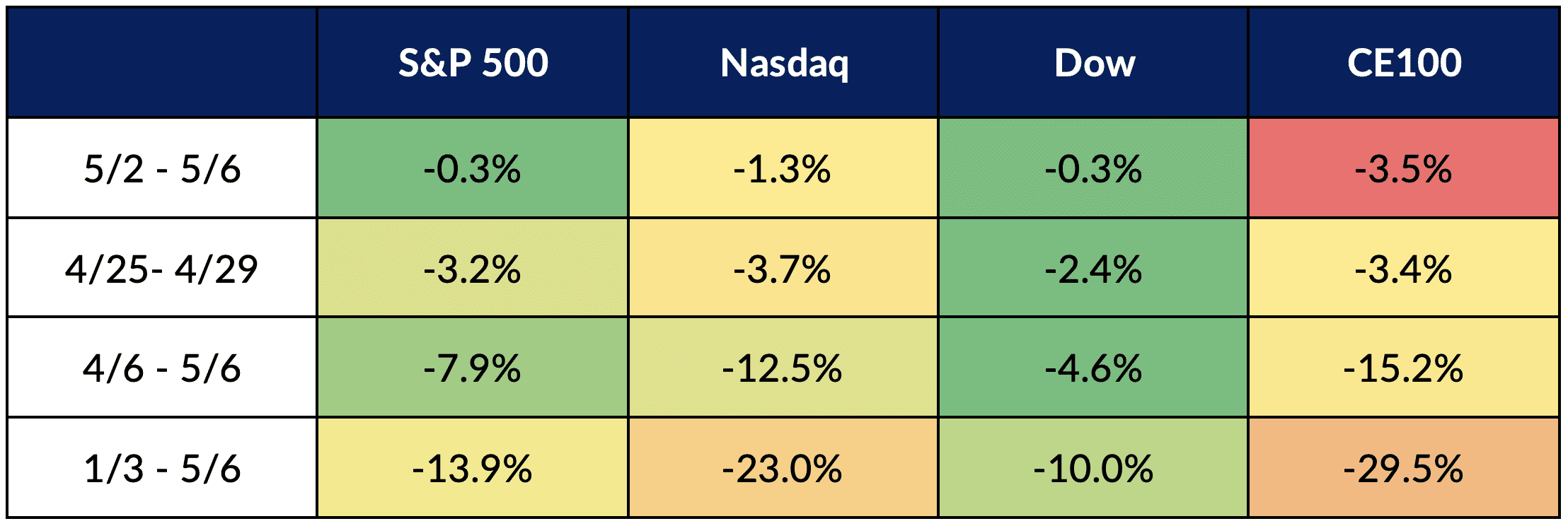Click the S&P 500 -3.2% cell
The height and width of the screenshot is (526, 1568).
473,269
